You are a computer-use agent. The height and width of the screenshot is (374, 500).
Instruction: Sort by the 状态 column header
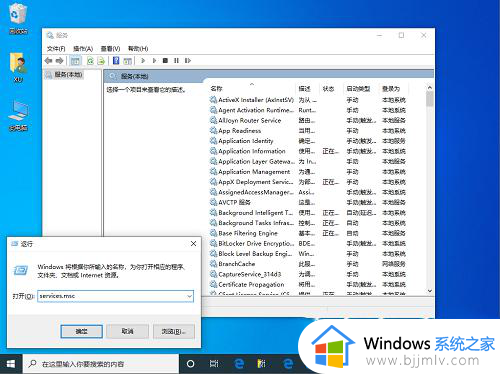(331, 88)
